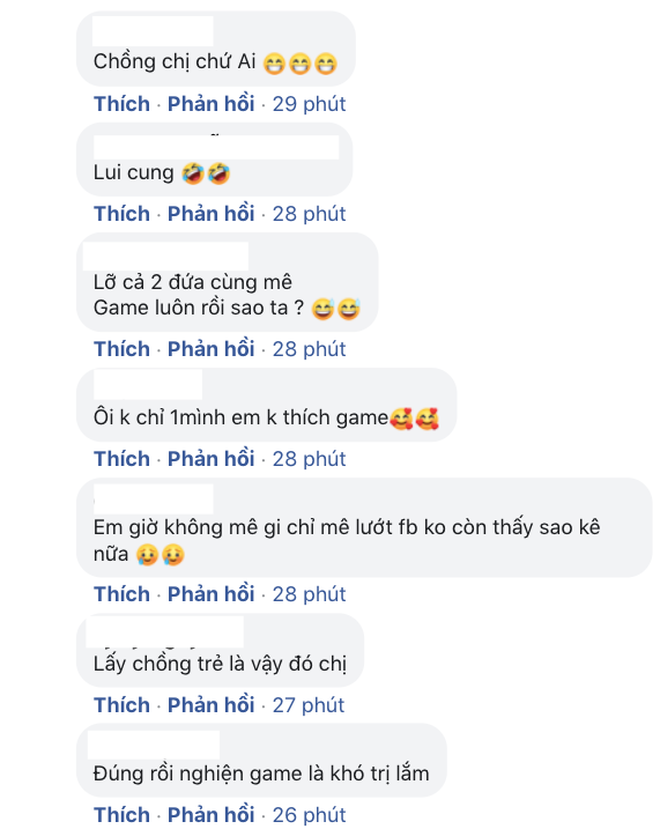
Task: Like the "nghiện game là khó trị" comment
Action: (x=121, y=814)
